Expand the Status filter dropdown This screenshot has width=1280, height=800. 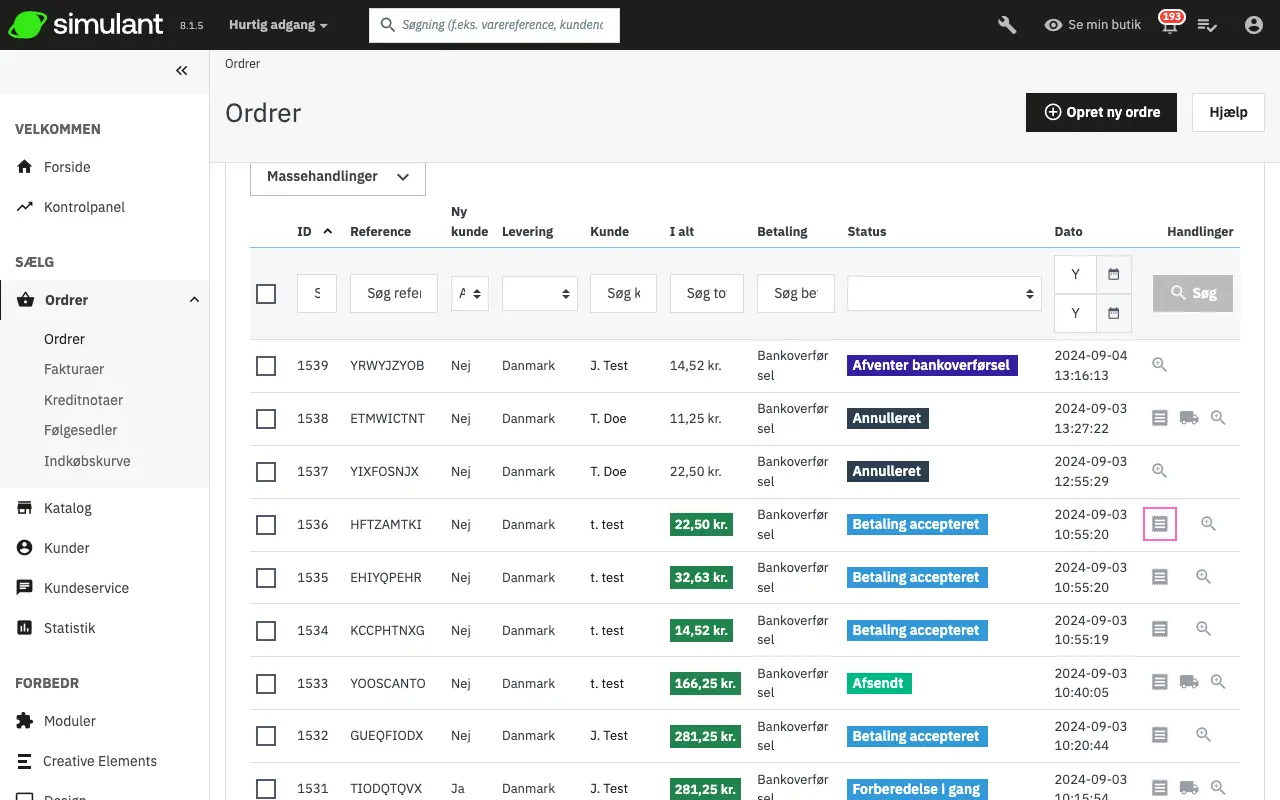pos(944,294)
